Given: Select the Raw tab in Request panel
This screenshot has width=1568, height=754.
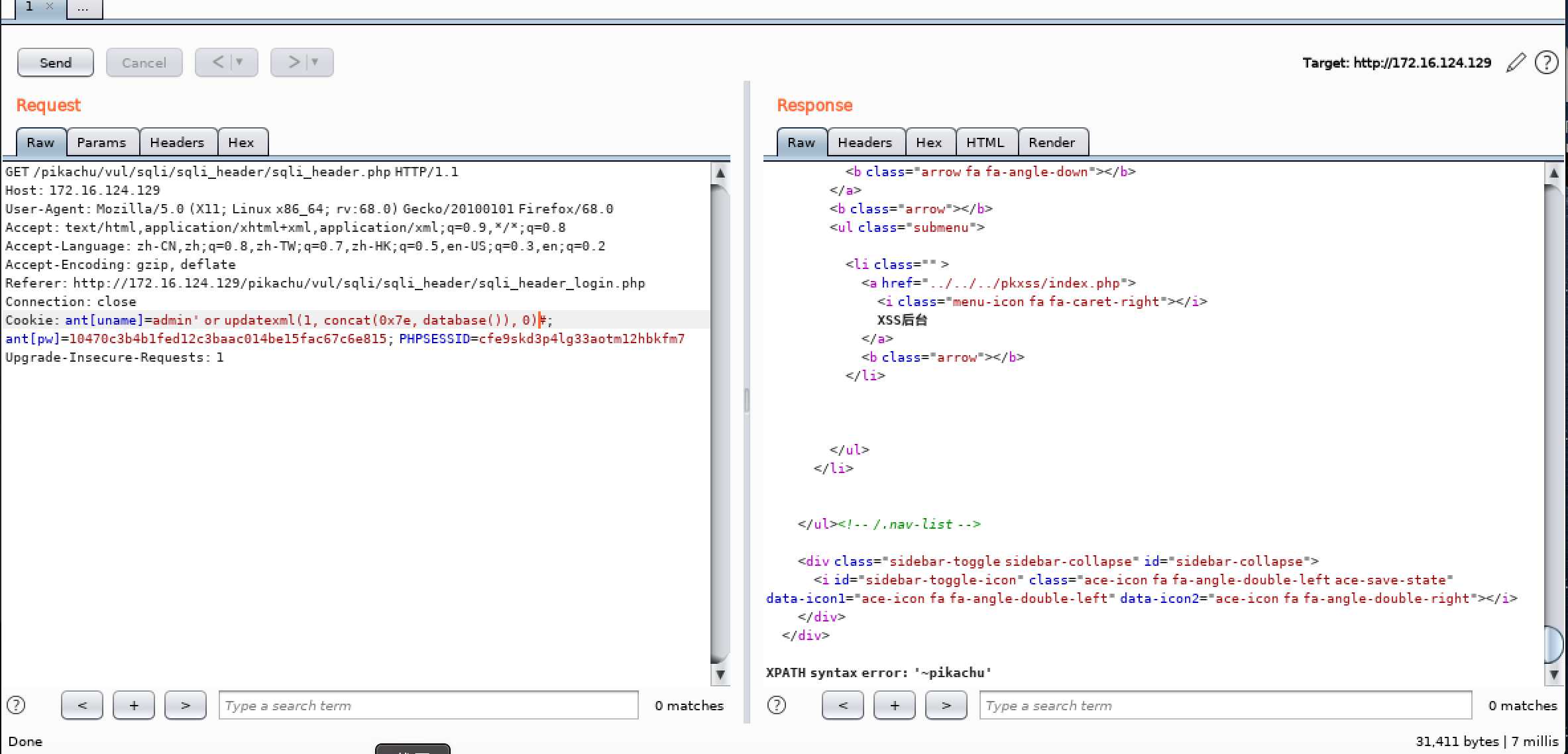Looking at the screenshot, I should (x=41, y=142).
